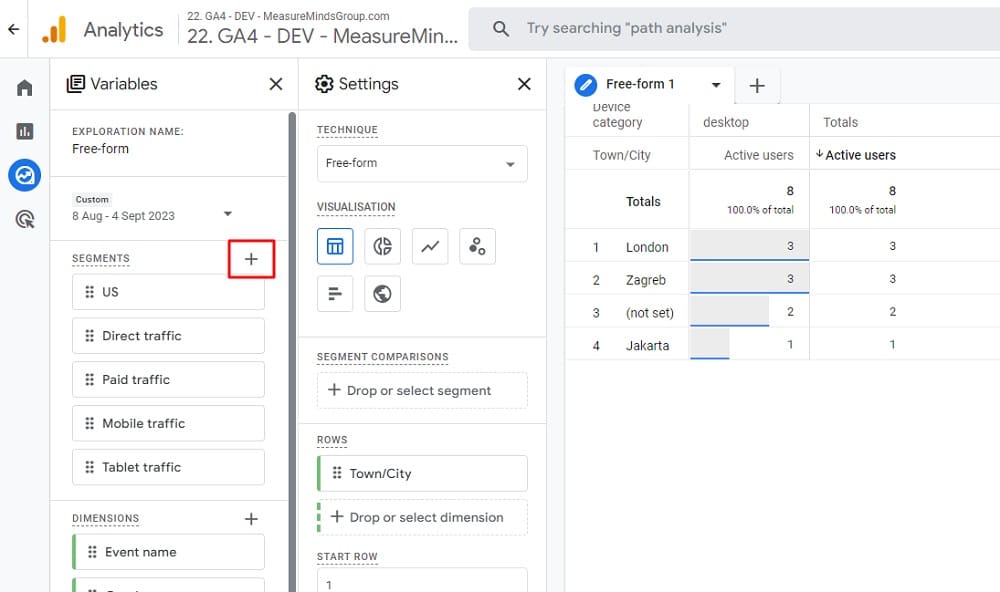Image resolution: width=1000 pixels, height=592 pixels.
Task: Close the Variables panel
Action: pos(275,84)
